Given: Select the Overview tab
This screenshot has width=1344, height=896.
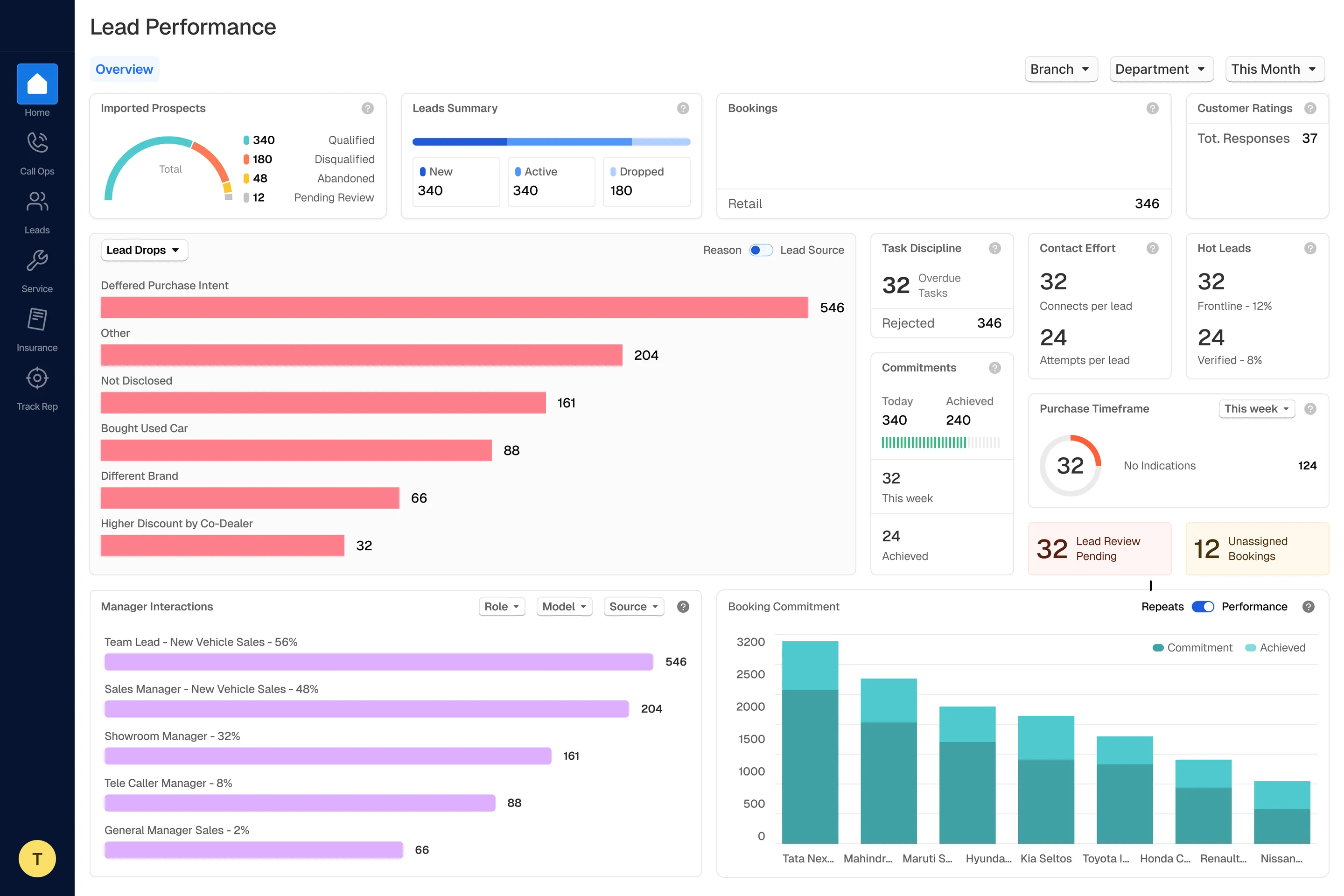Looking at the screenshot, I should [x=124, y=69].
